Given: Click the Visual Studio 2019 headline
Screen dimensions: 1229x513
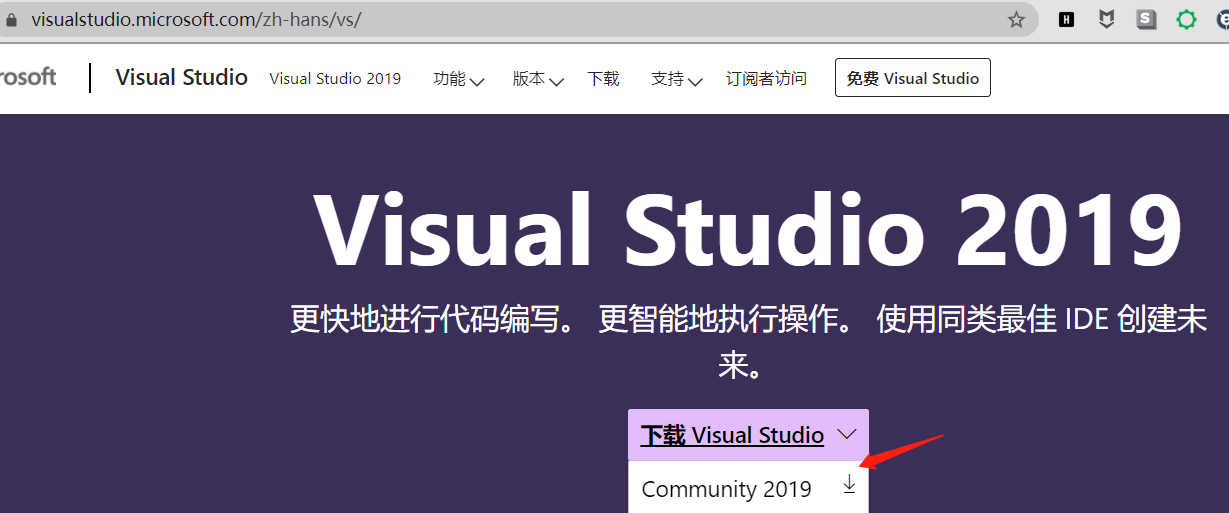Looking at the screenshot, I should 749,231.
